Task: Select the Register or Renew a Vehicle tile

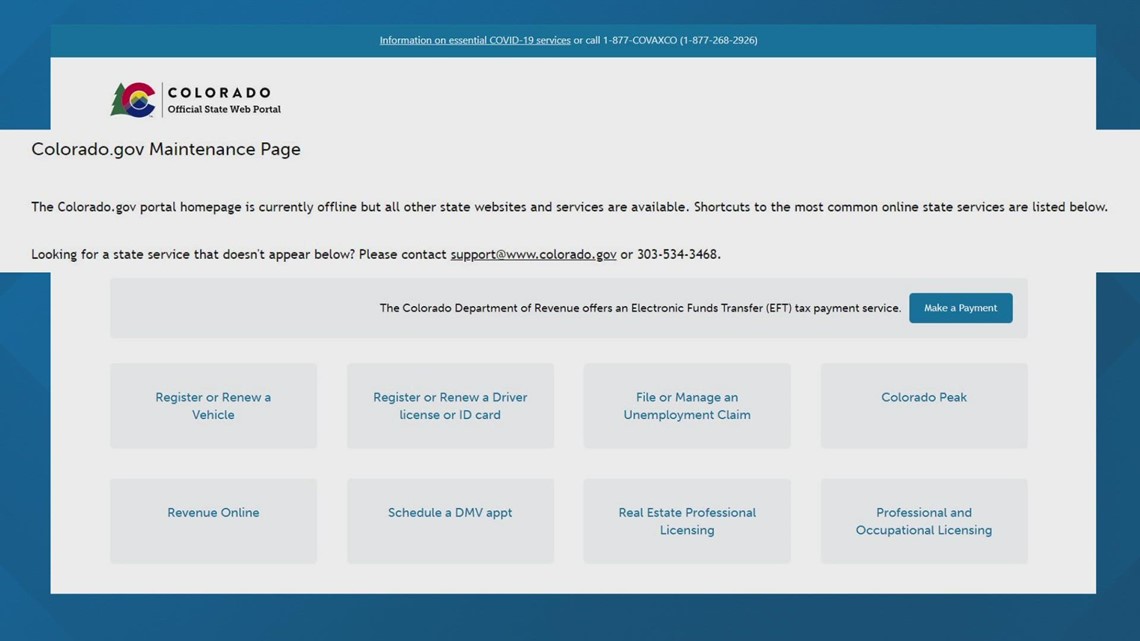Action: (213, 405)
